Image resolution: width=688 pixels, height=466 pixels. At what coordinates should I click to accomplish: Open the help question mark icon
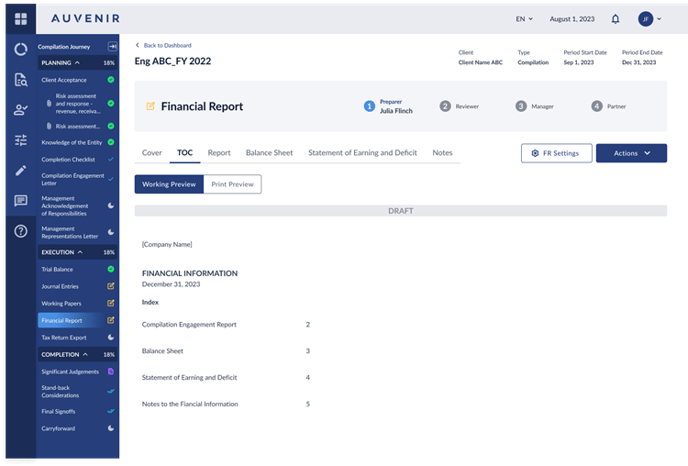point(20,232)
